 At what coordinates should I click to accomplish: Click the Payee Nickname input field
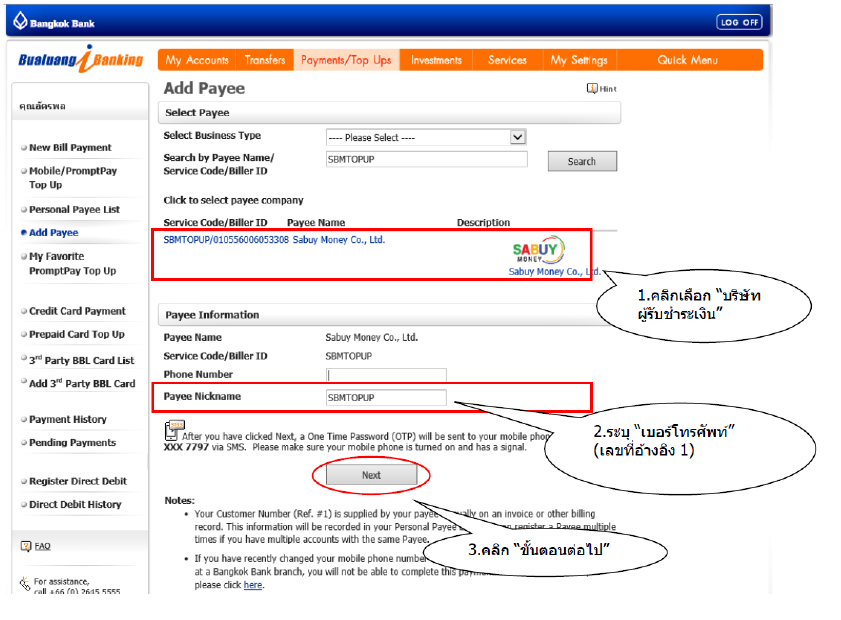click(x=386, y=397)
